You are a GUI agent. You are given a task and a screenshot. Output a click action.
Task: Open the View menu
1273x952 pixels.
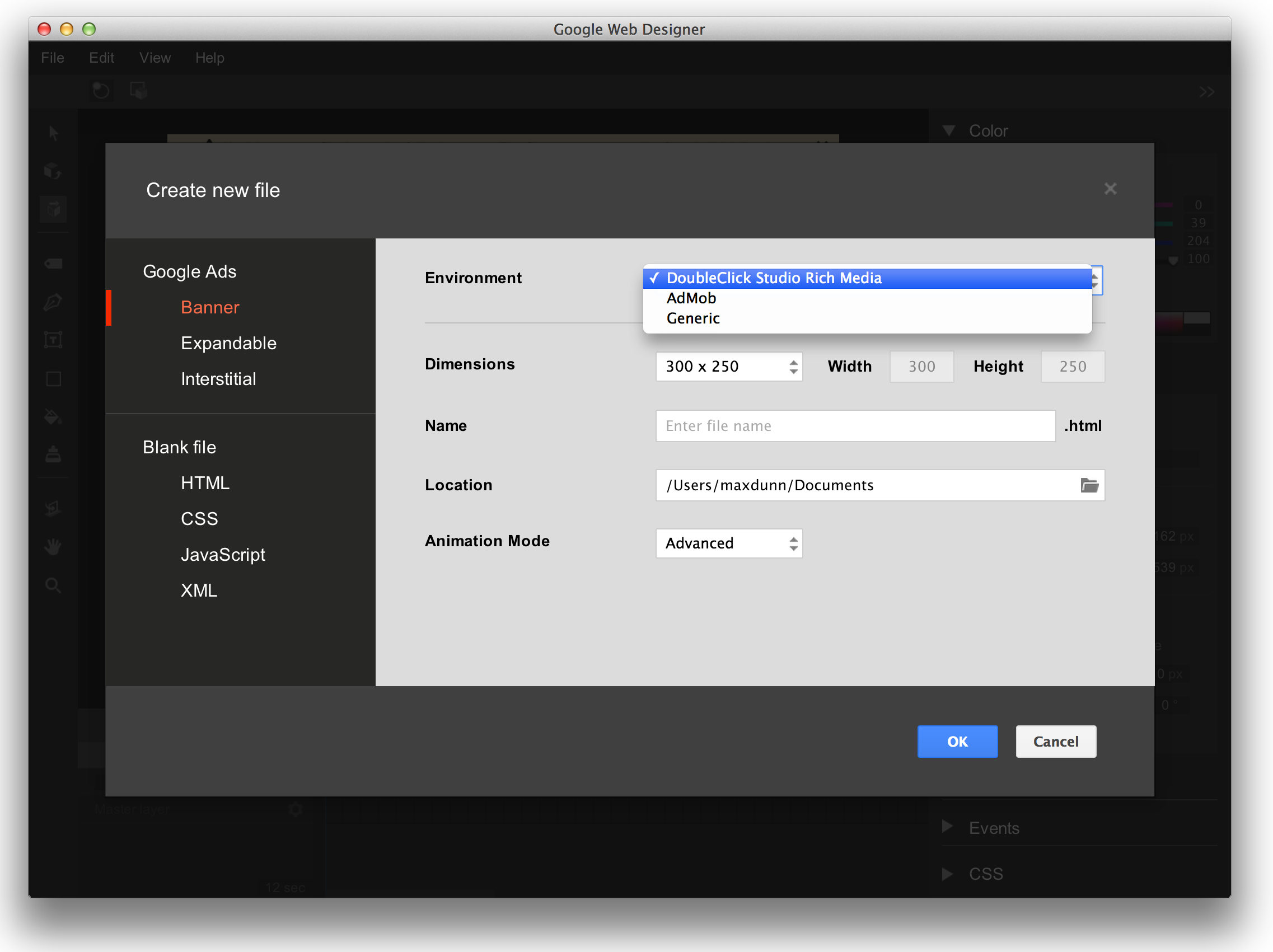point(155,58)
